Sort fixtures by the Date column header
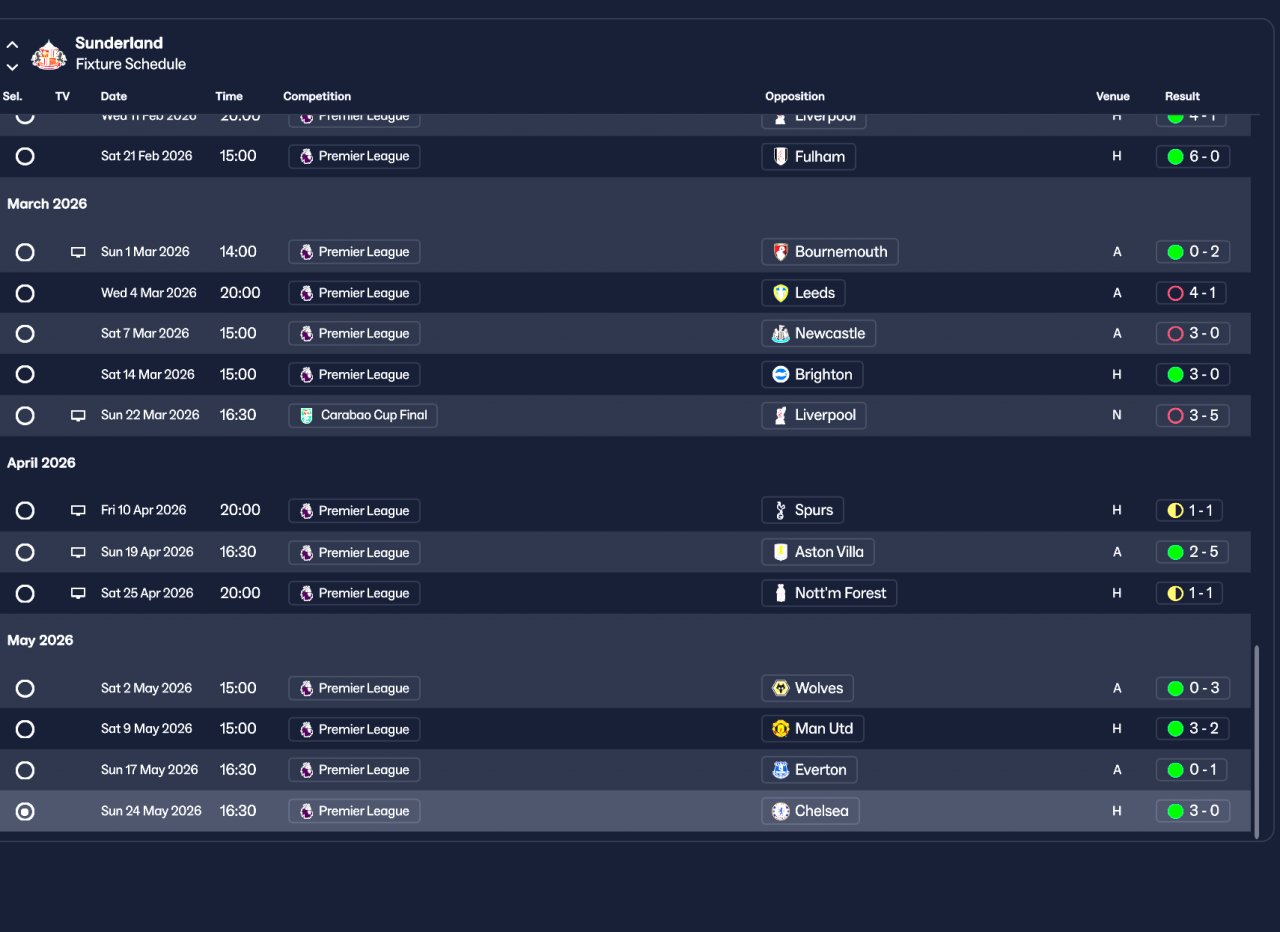The height and width of the screenshot is (932, 1280). [114, 97]
